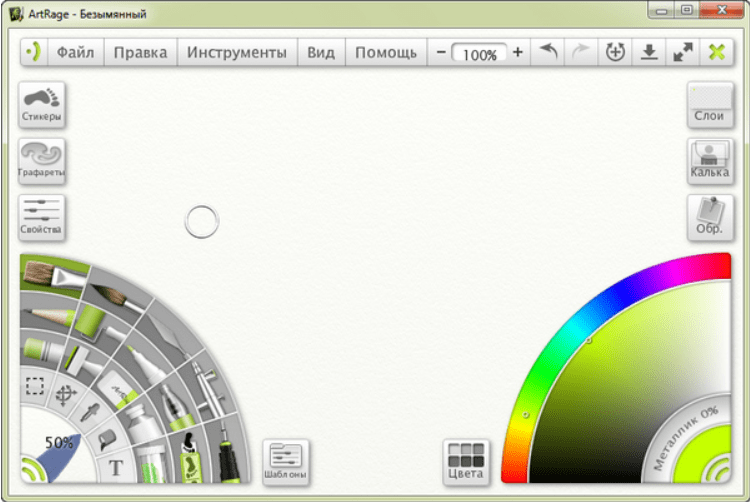This screenshot has height=502, width=750.
Task: Choose the Transform move tool
Action: [x=68, y=393]
